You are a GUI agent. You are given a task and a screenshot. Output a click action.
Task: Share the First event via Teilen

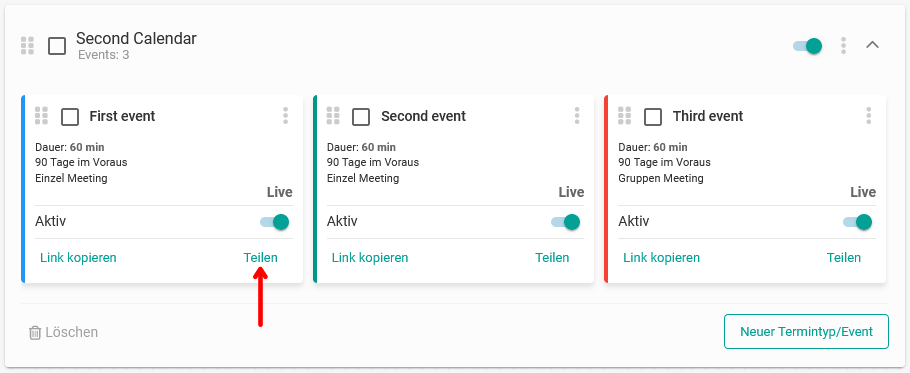click(x=261, y=258)
